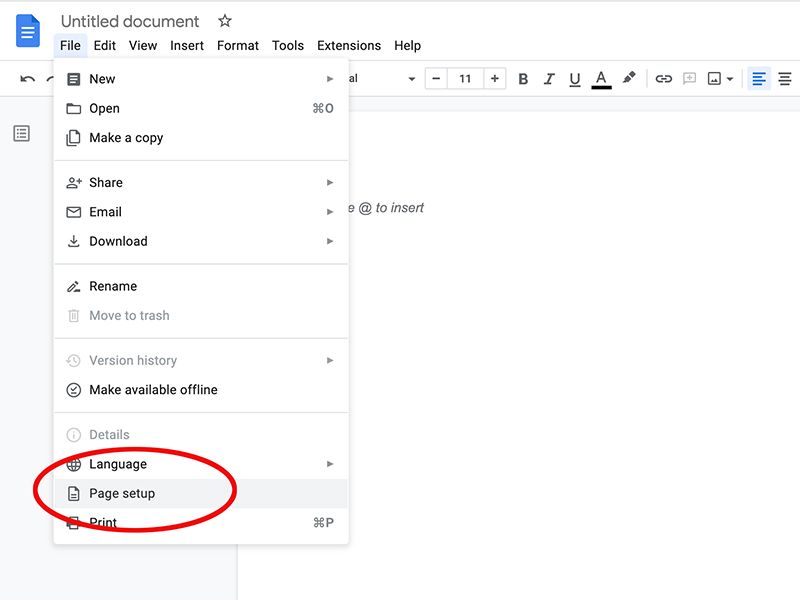Toggle italic formatting
Screen dimensions: 800x600
[549, 79]
